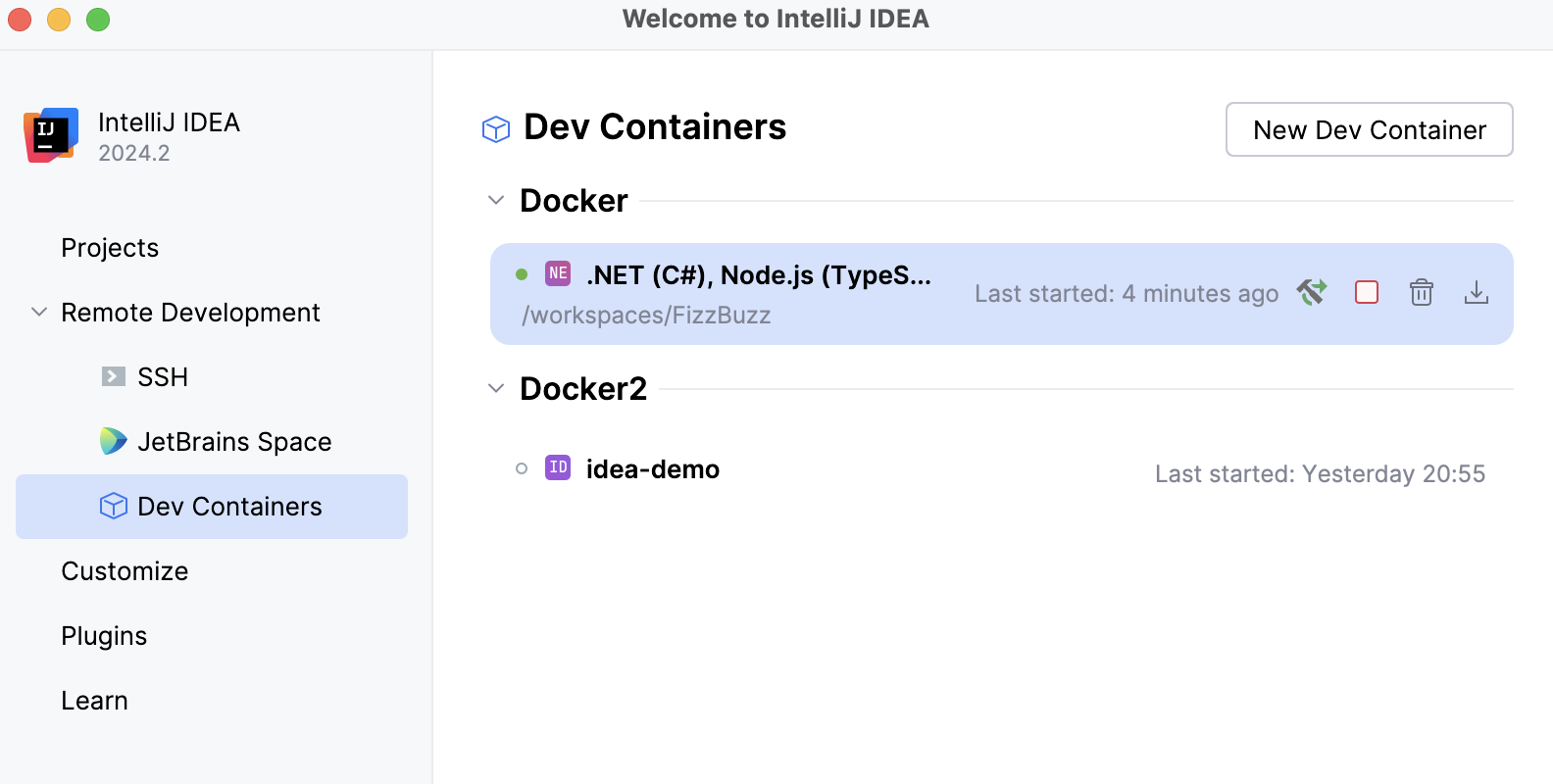
Task: Click the IntelliJ IDEA logo icon
Action: 51,135
